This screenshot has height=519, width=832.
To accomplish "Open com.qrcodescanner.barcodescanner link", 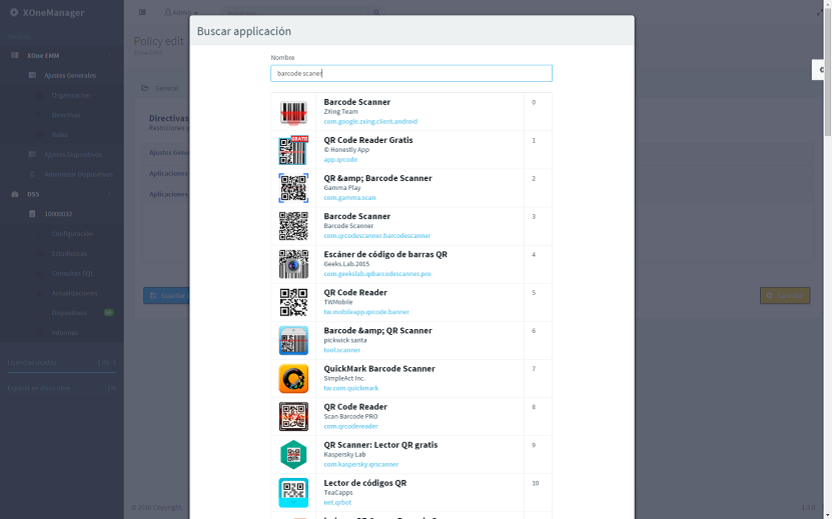I will tap(377, 236).
